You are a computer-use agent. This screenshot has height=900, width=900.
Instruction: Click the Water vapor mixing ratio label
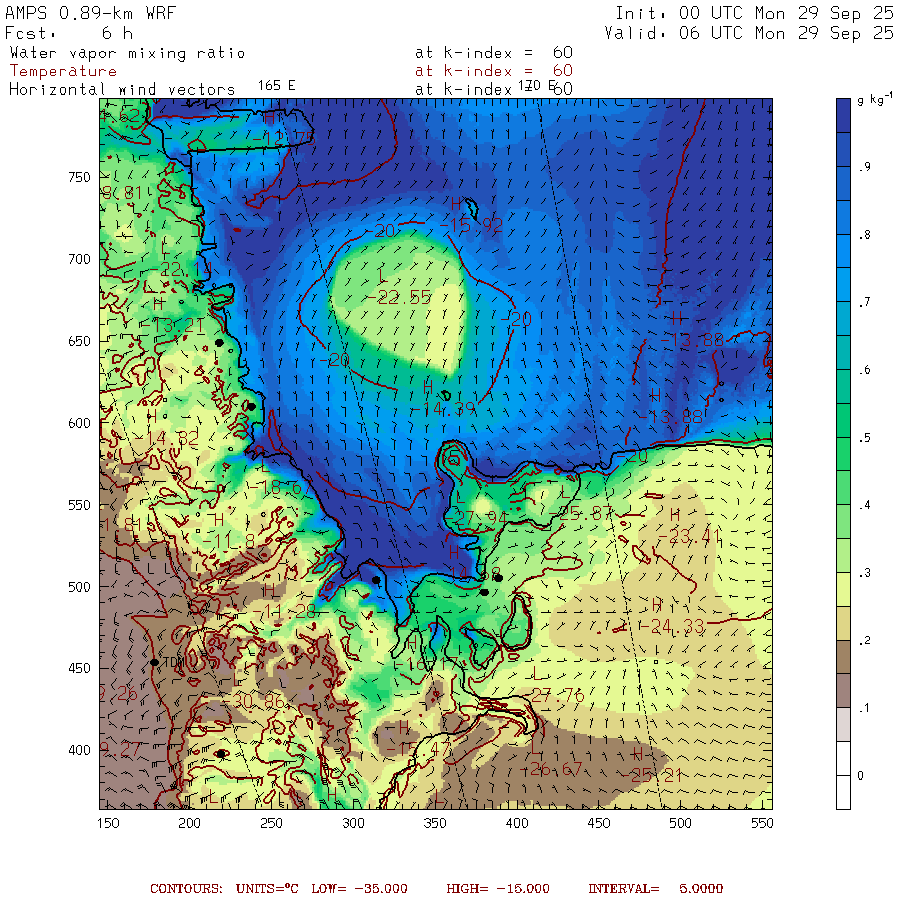tap(127, 53)
